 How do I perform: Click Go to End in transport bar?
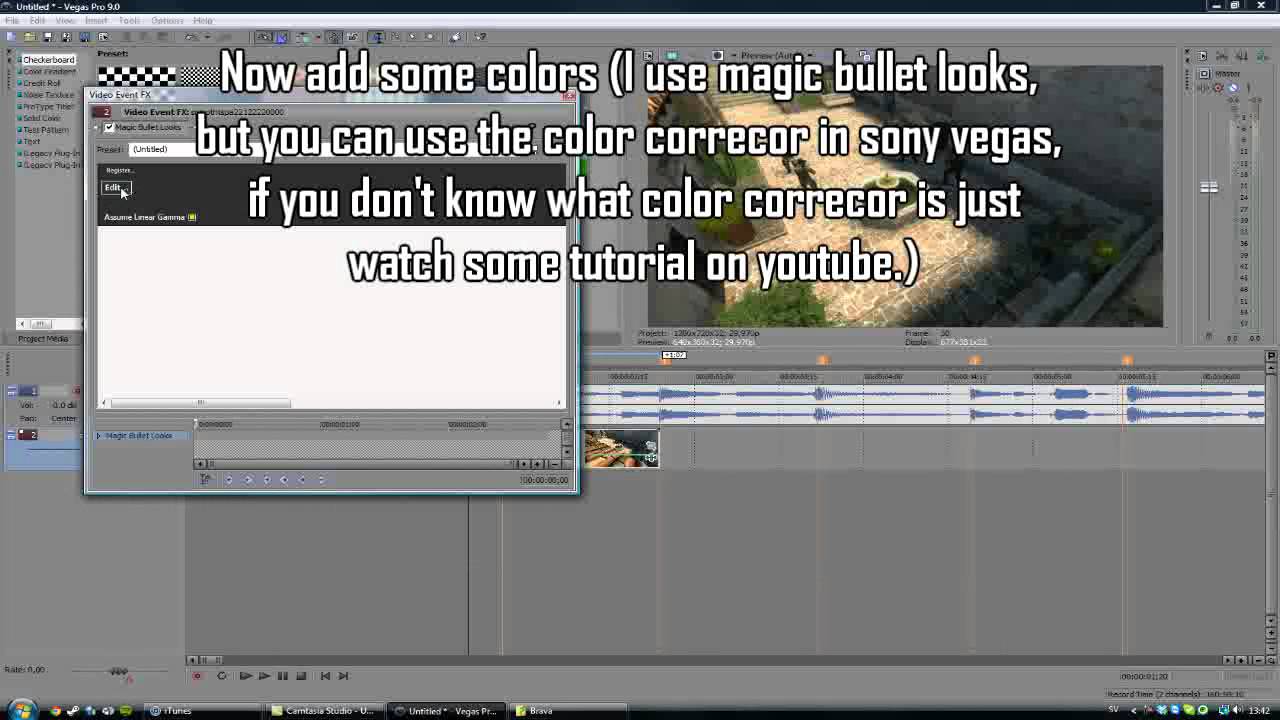(x=343, y=676)
